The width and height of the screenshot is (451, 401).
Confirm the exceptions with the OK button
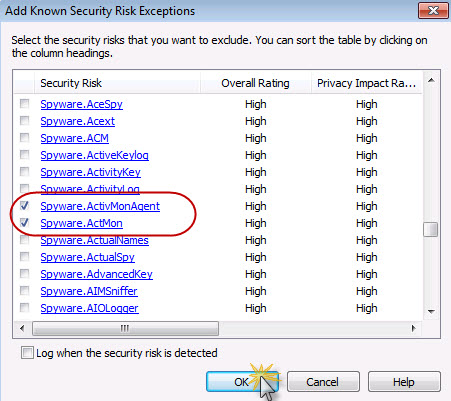click(242, 382)
